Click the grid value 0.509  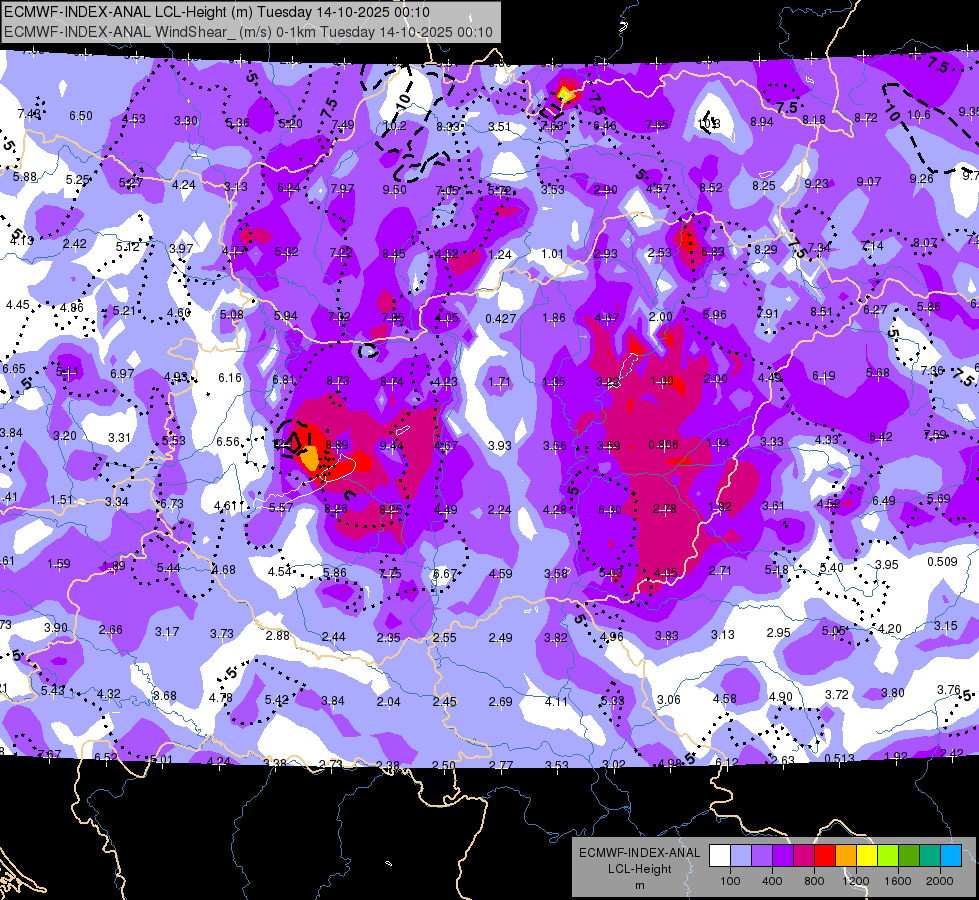(x=942, y=561)
